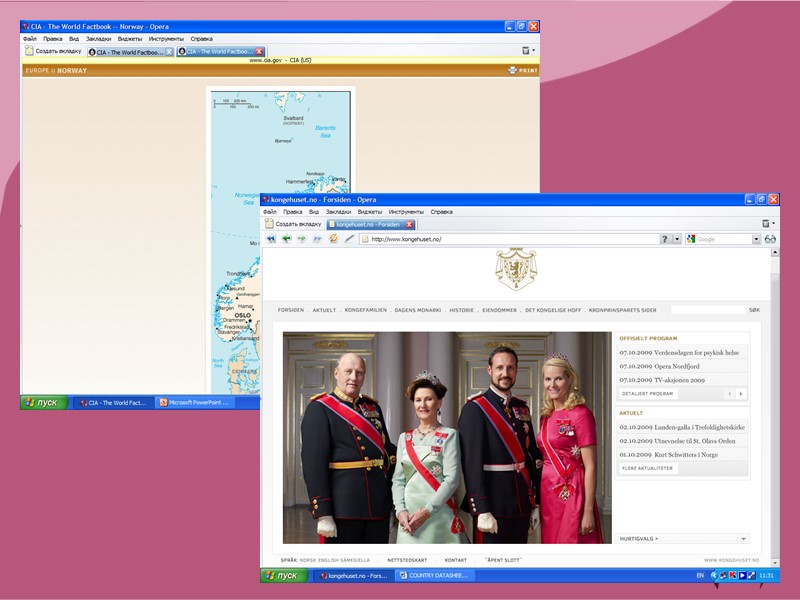Open Файл menu in the kongehuset window
This screenshot has width=800, height=600.
(269, 212)
